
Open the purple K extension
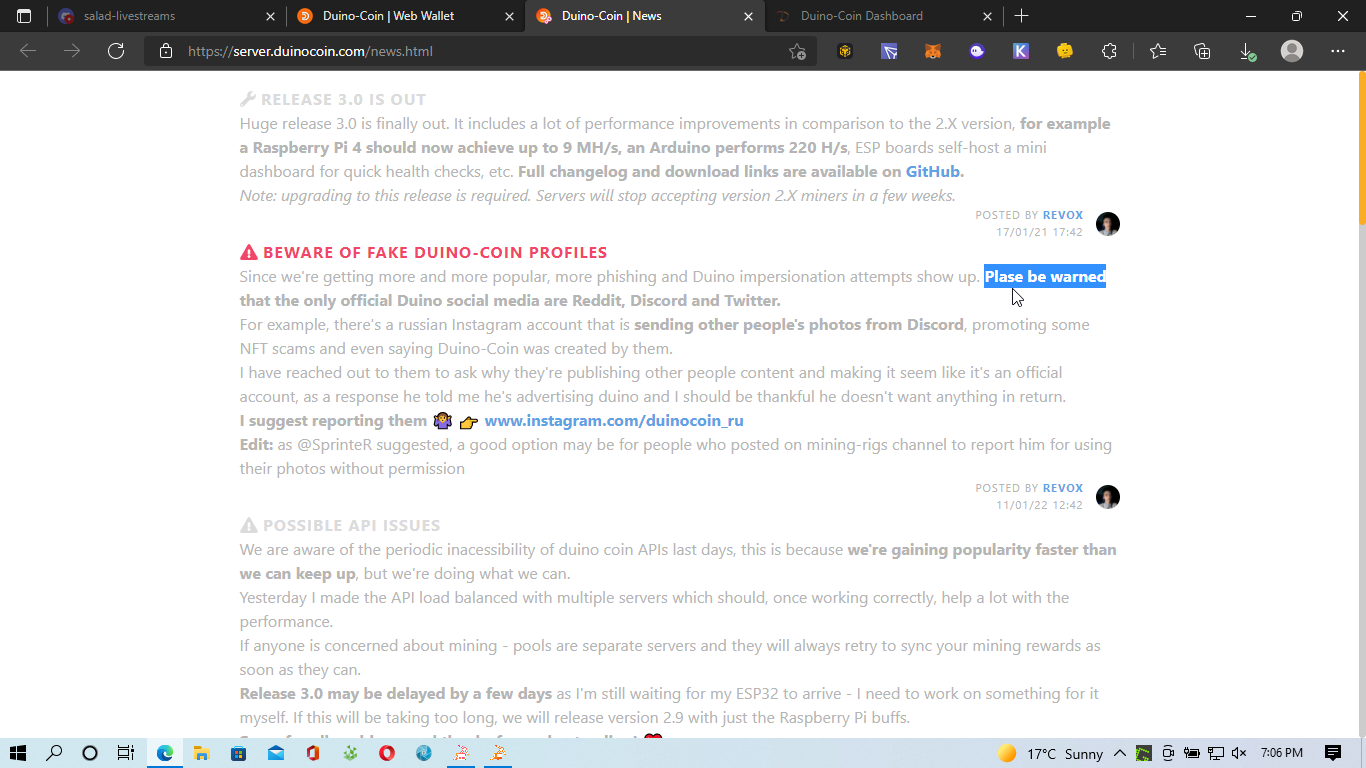coord(1021,50)
